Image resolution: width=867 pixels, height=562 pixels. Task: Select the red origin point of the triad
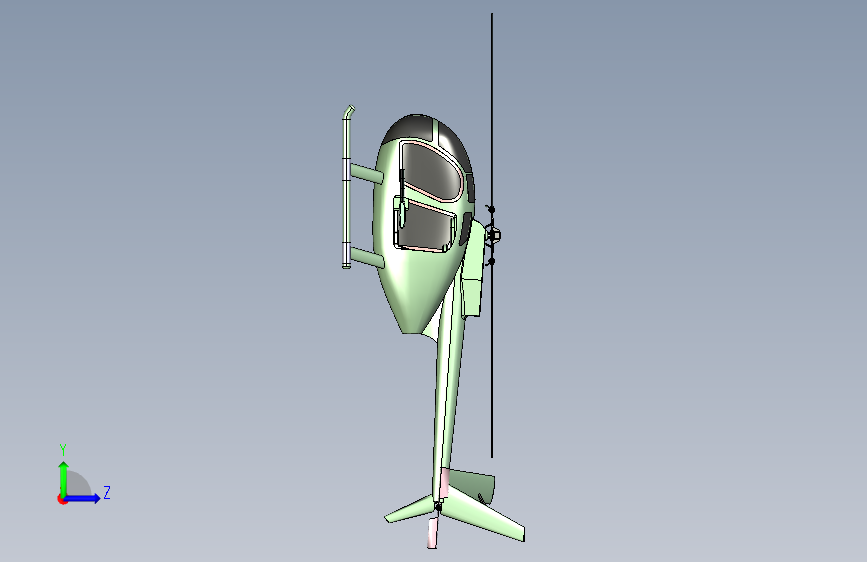(x=62, y=499)
